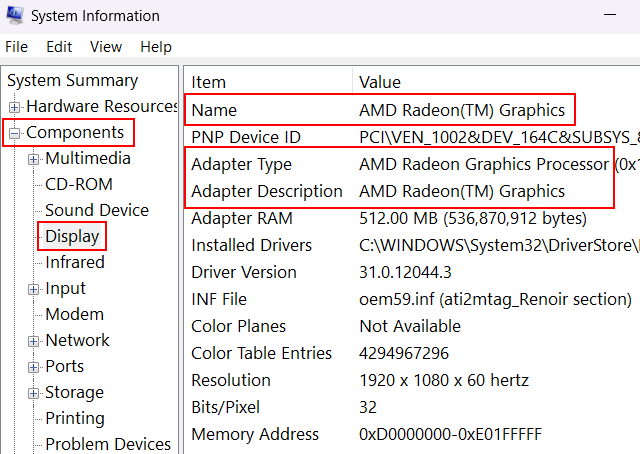Select Modem in the tree

click(75, 314)
